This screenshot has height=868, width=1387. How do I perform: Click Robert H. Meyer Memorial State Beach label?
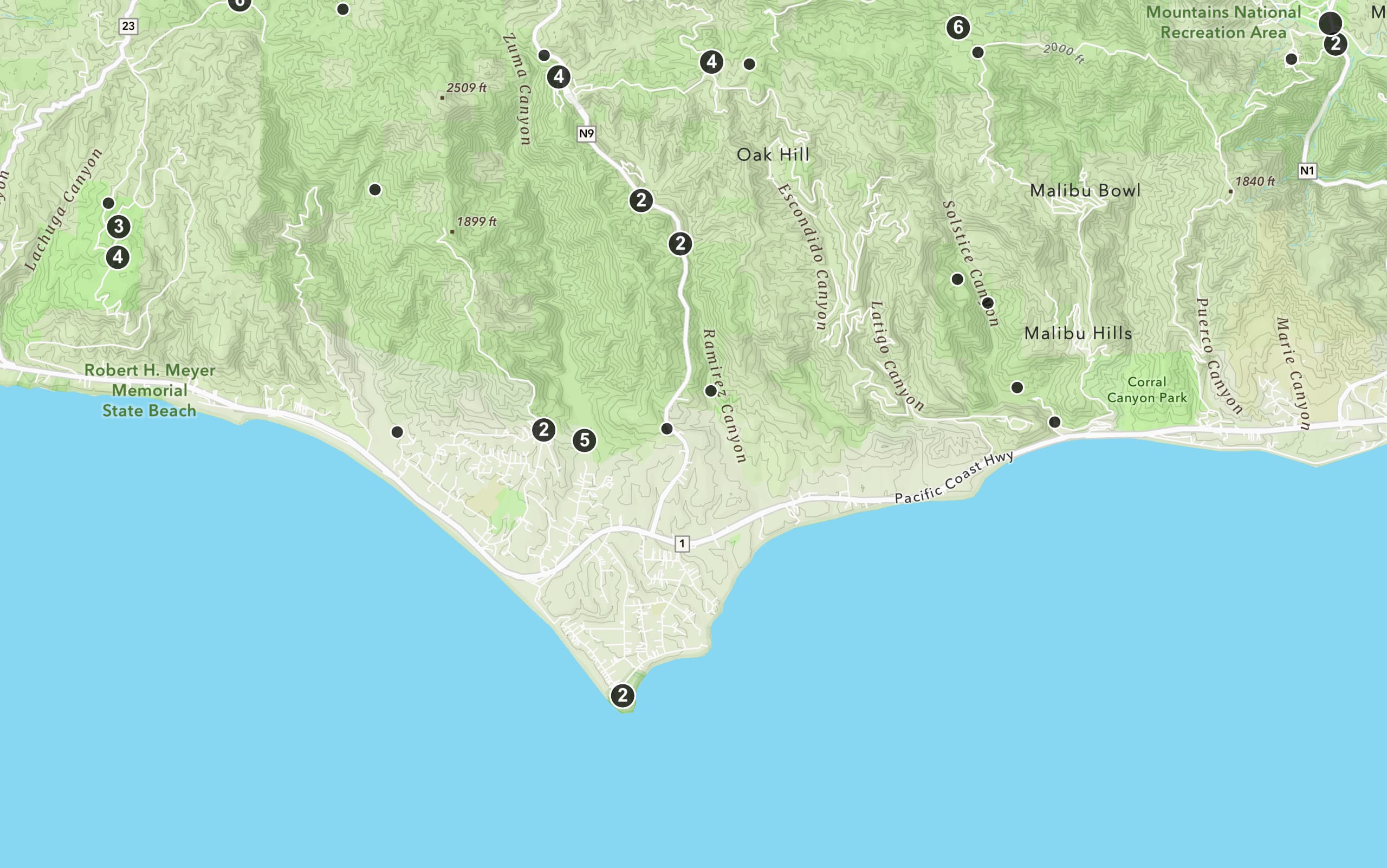click(149, 390)
